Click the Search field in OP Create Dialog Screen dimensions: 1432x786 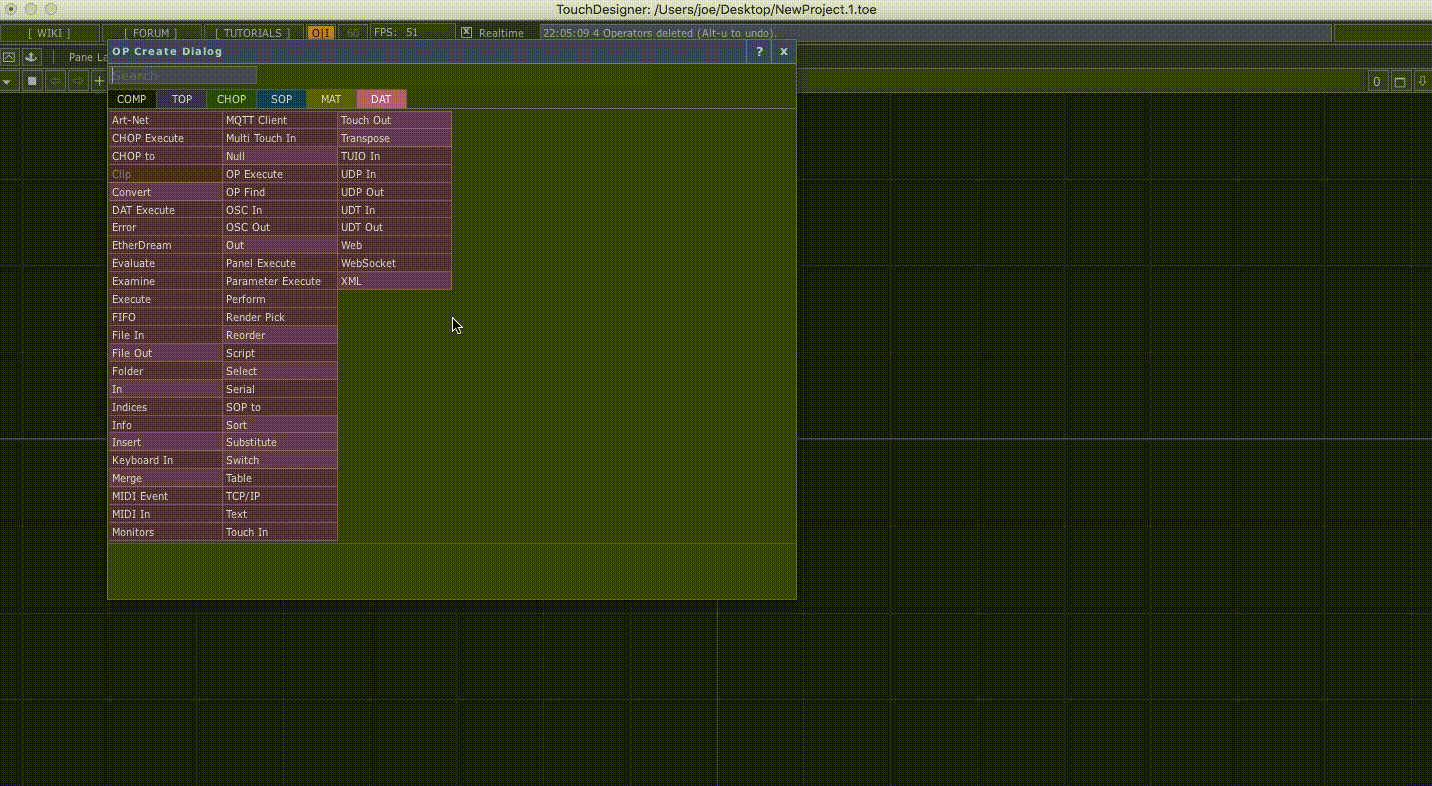[x=184, y=75]
